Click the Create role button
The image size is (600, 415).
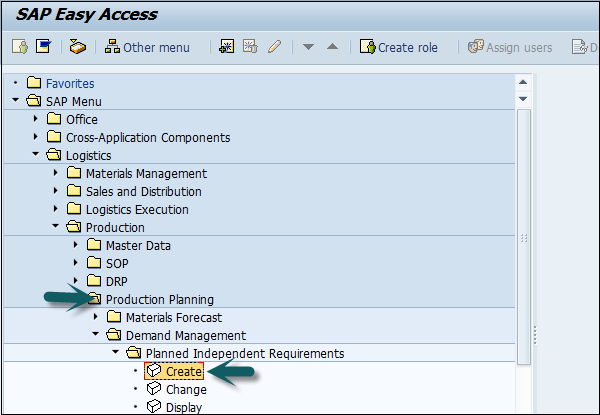(399, 47)
